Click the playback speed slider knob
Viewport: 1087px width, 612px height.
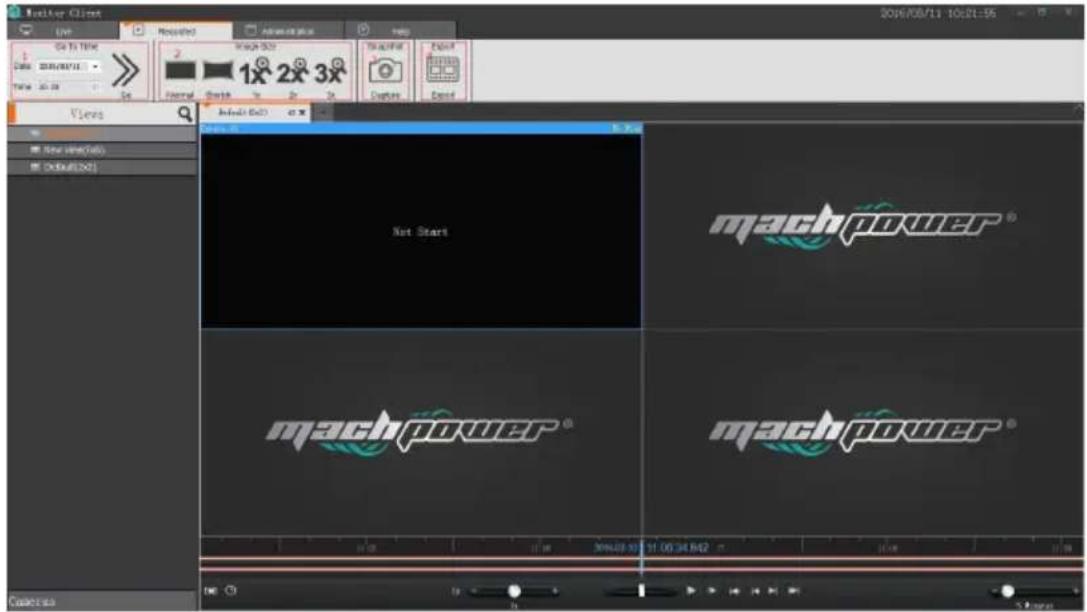514,591
